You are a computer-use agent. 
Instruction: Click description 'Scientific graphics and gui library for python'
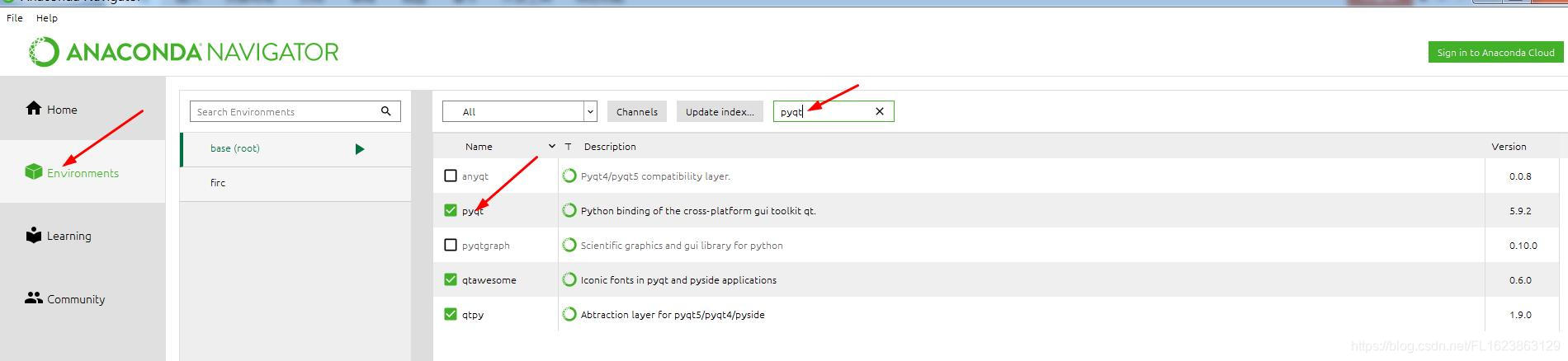pyautogui.click(x=682, y=246)
